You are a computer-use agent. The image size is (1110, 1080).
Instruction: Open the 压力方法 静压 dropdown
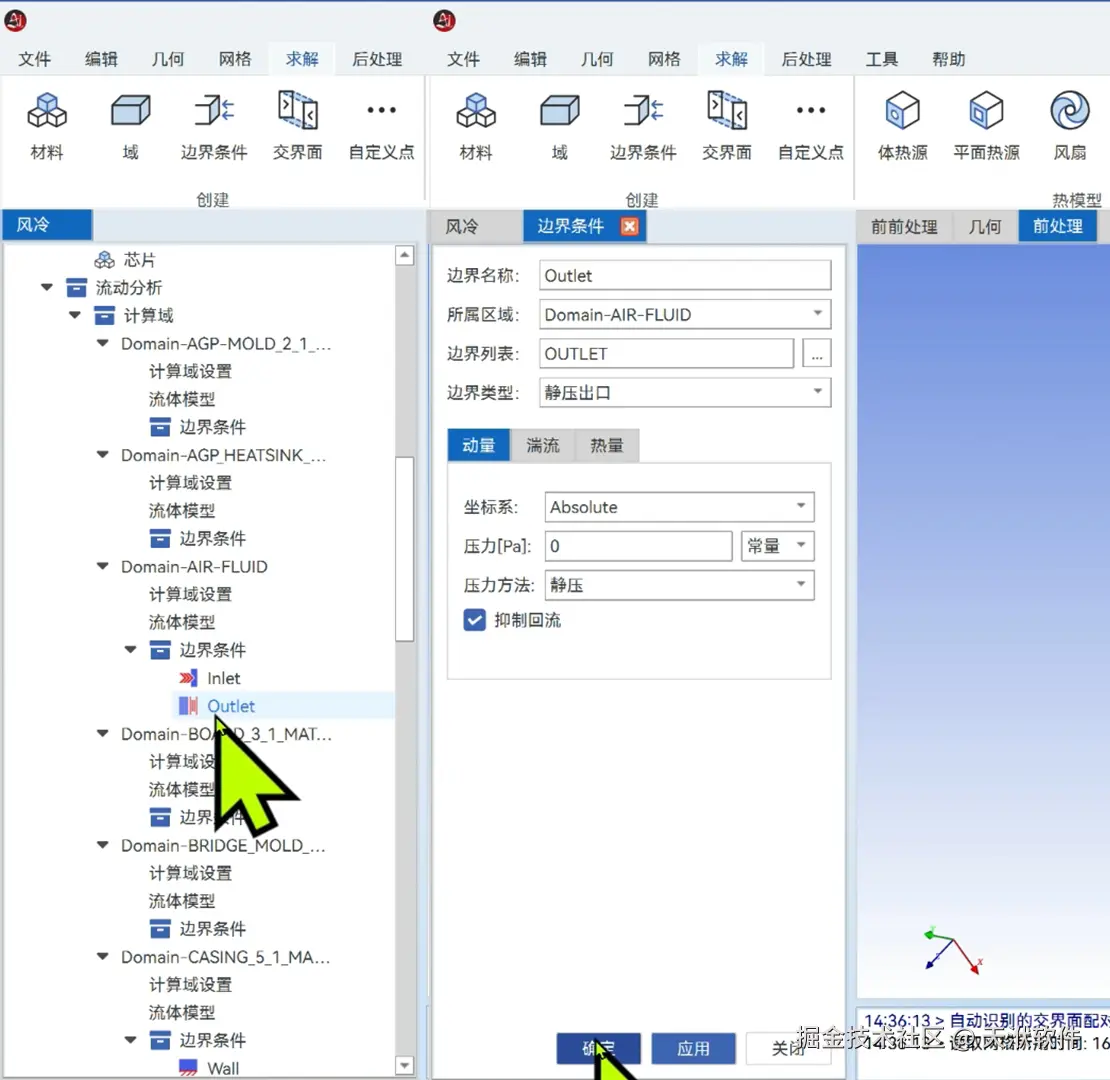[801, 584]
